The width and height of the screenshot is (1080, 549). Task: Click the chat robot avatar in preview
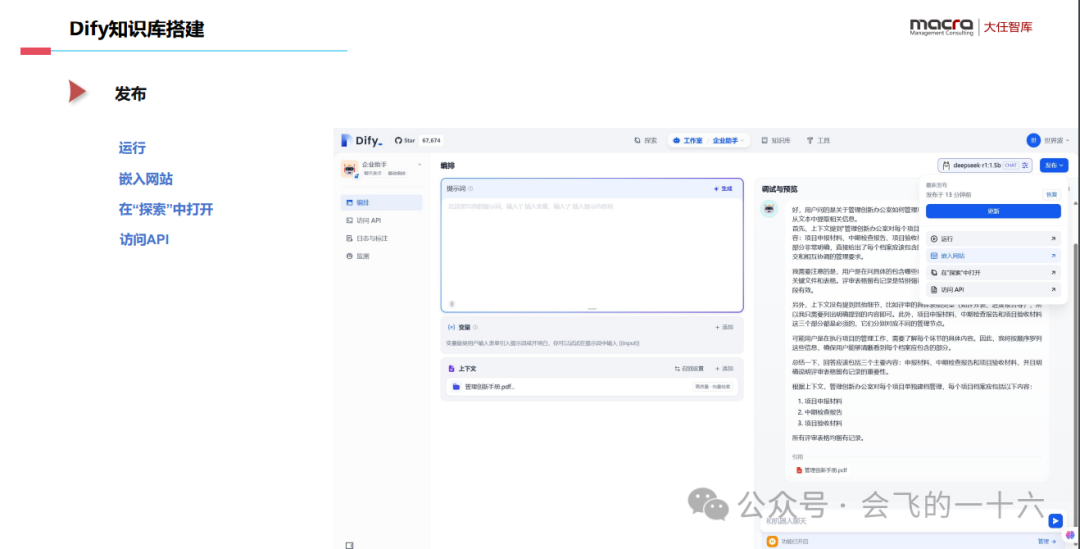769,209
